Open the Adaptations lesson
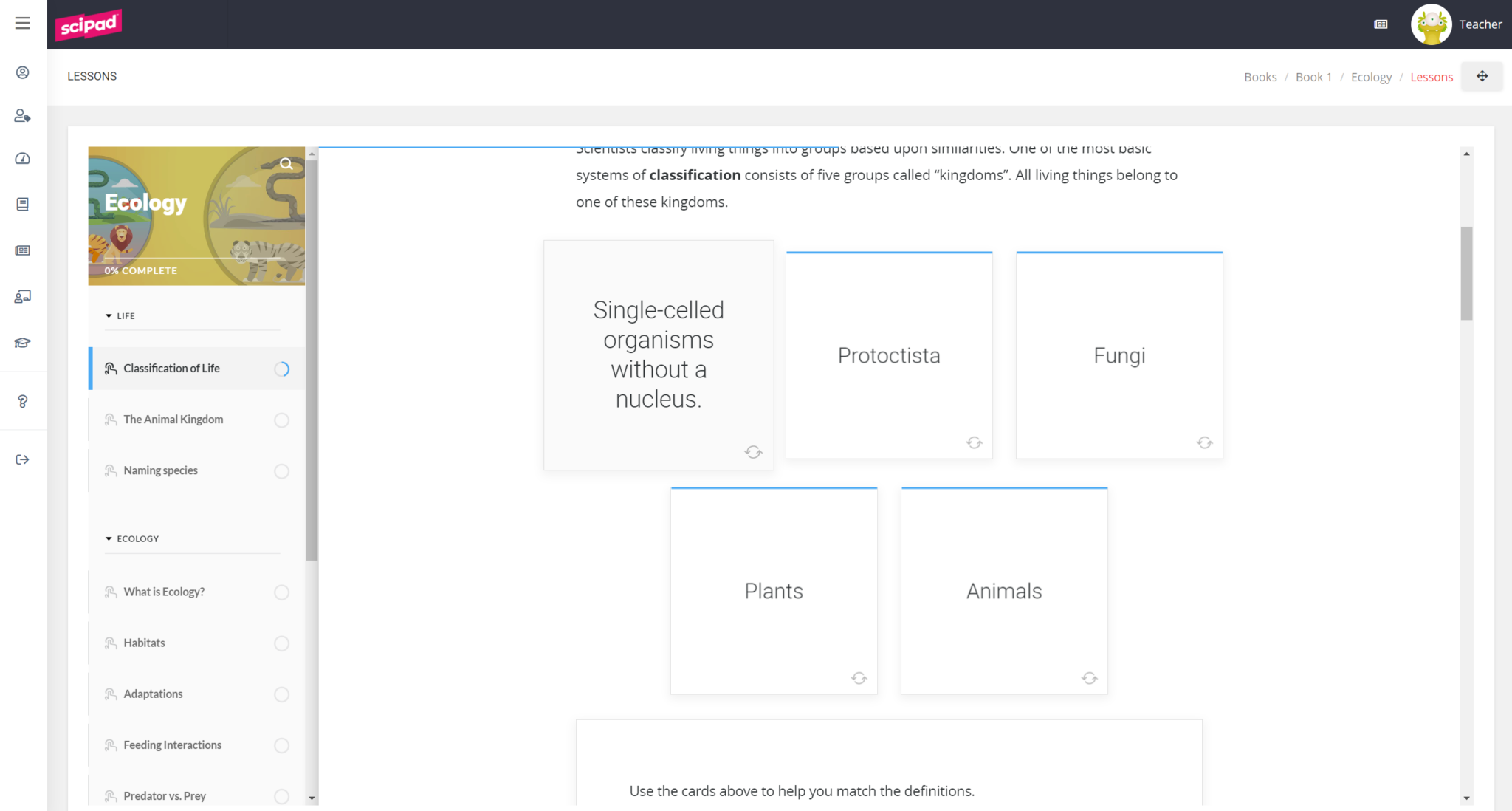The height and width of the screenshot is (811, 1512). tap(153, 694)
